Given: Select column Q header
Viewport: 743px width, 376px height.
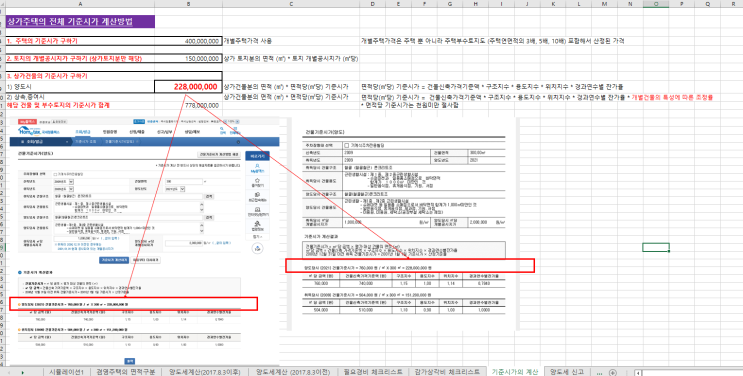Looking at the screenshot, I should click(707, 4).
